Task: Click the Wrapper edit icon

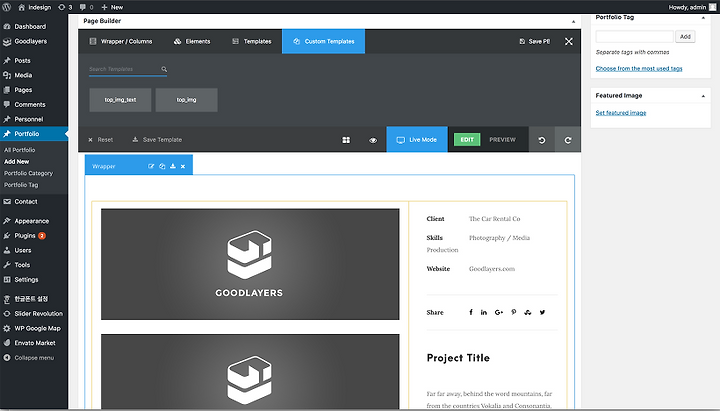Action: (x=151, y=166)
